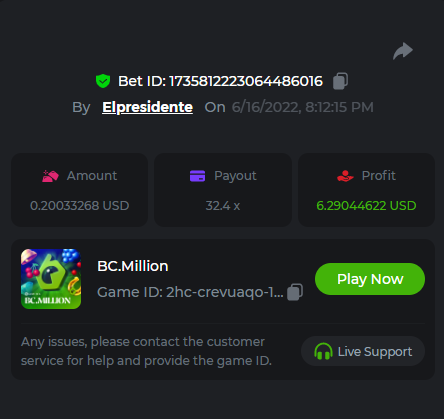This screenshot has width=444, height=419.
Task: Click the green verified shield icon
Action: point(103,81)
